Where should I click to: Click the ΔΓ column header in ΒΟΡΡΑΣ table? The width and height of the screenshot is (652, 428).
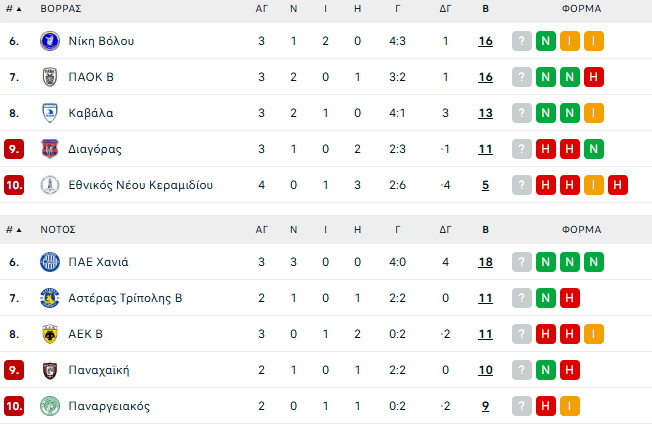click(445, 8)
